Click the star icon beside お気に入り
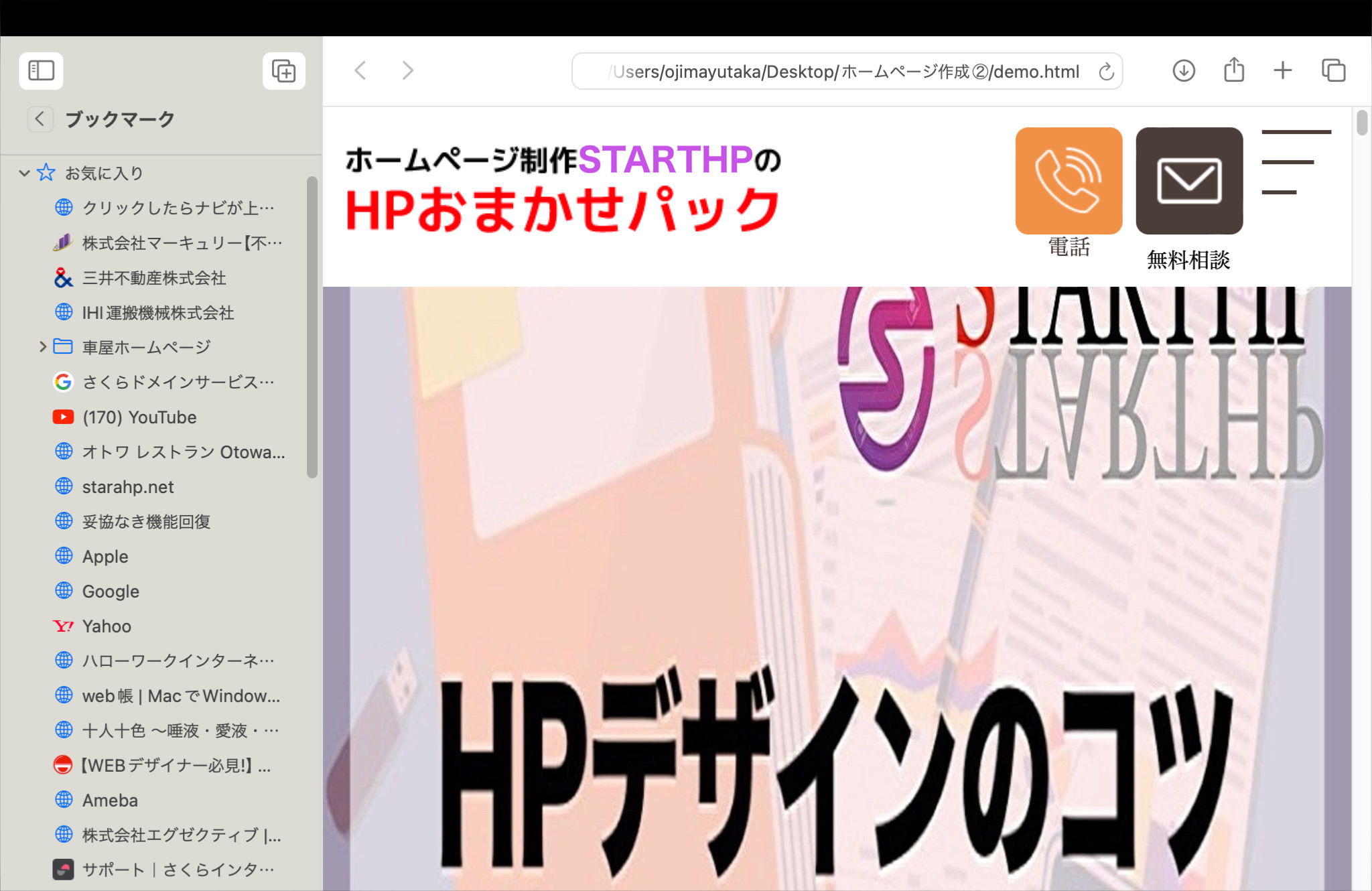 click(x=46, y=173)
